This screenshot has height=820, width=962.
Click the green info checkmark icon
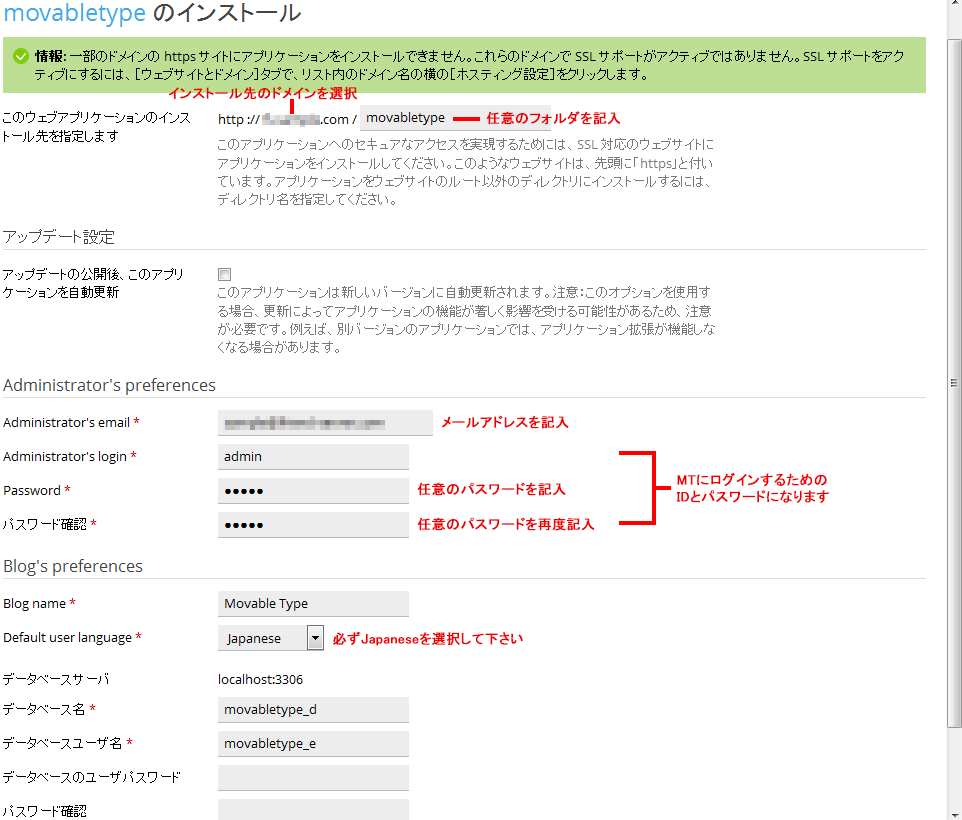tap(21, 56)
